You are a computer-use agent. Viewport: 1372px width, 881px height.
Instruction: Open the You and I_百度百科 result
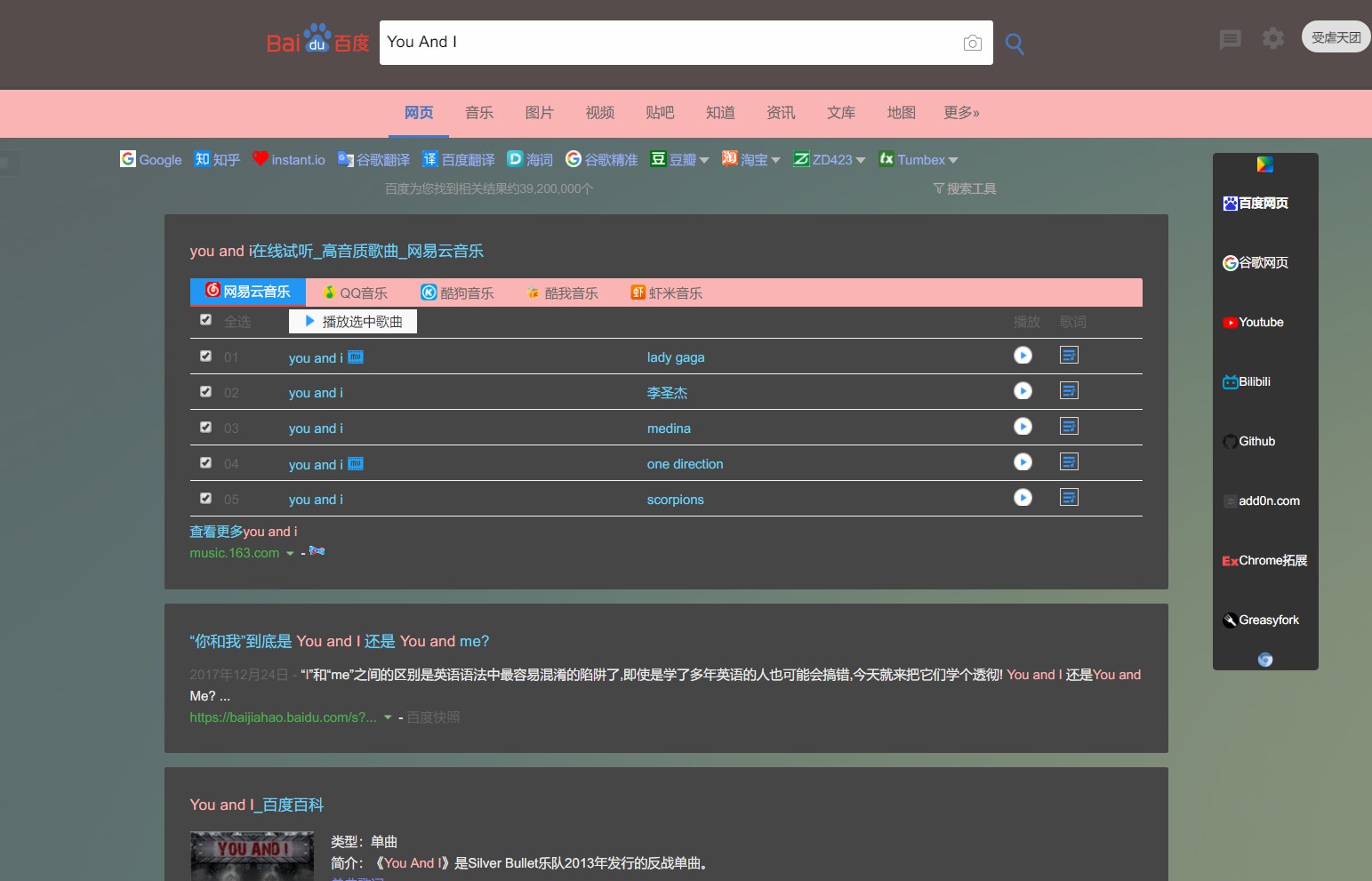tap(256, 805)
